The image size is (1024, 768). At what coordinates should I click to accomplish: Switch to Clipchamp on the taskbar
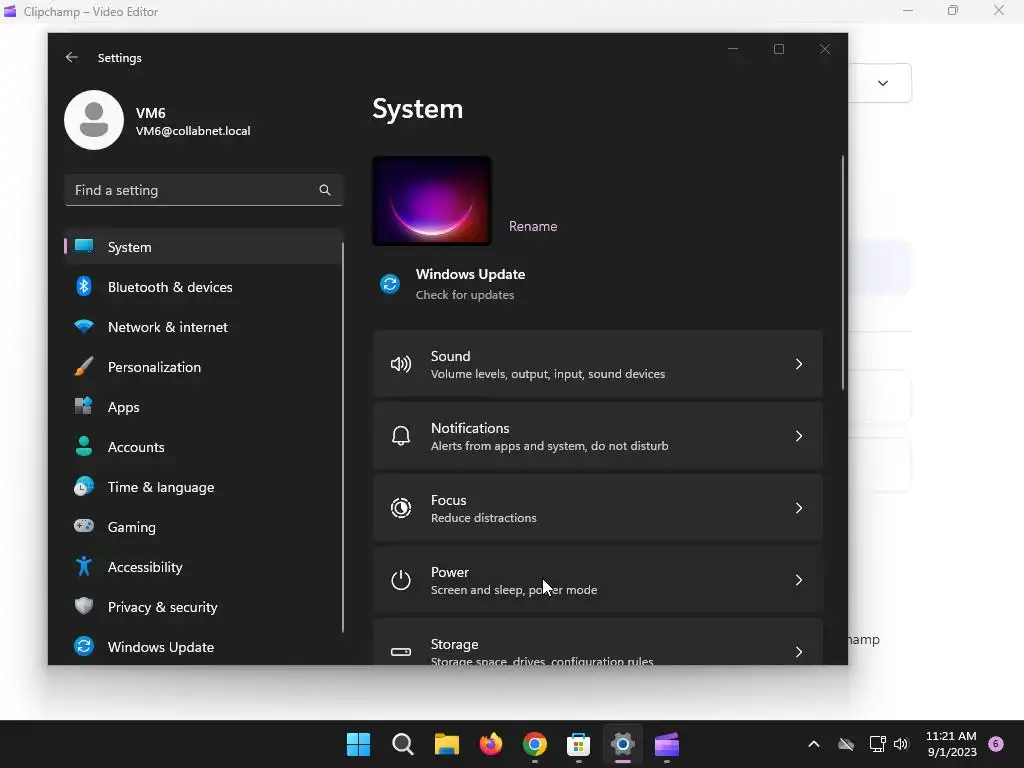point(667,744)
